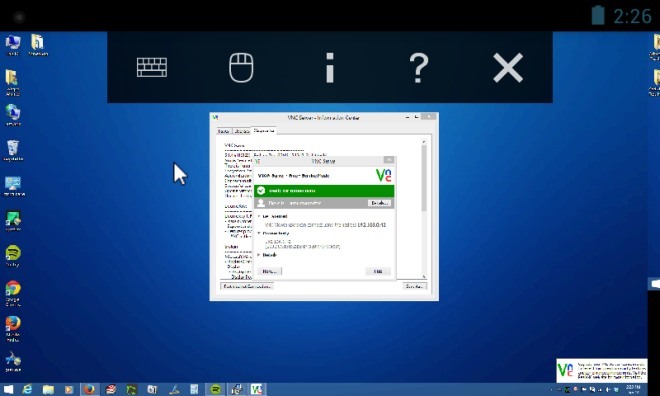Click the VNC notification popup above system tray
Image resolution: width=660 pixels, height=396 pixels.
[601, 370]
